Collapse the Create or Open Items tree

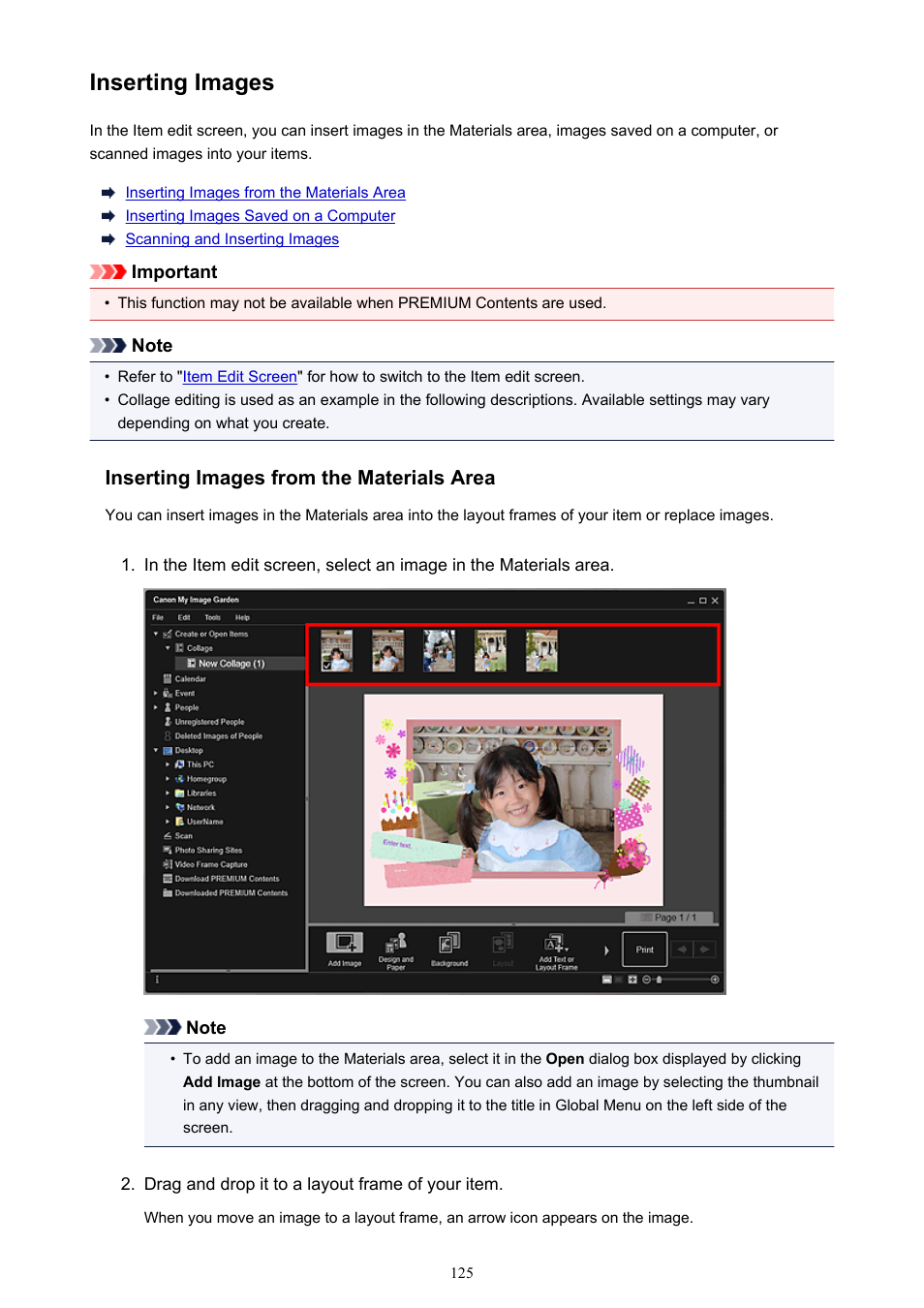(x=156, y=634)
